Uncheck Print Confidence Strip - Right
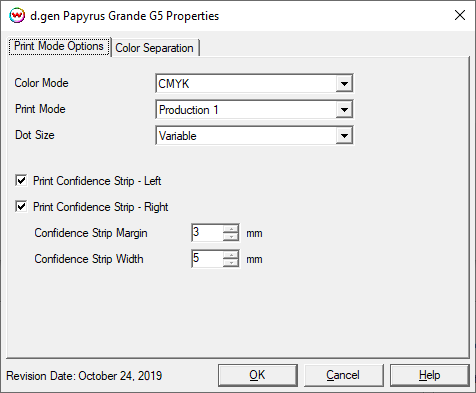Viewport: 476px width, 393px height. point(21,207)
